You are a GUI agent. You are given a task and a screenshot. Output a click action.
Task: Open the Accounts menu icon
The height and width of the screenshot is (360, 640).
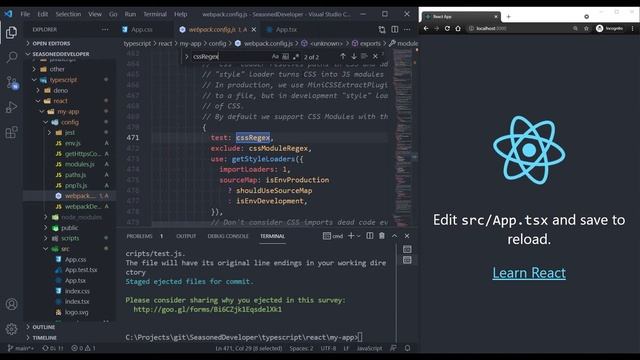coord(11,304)
